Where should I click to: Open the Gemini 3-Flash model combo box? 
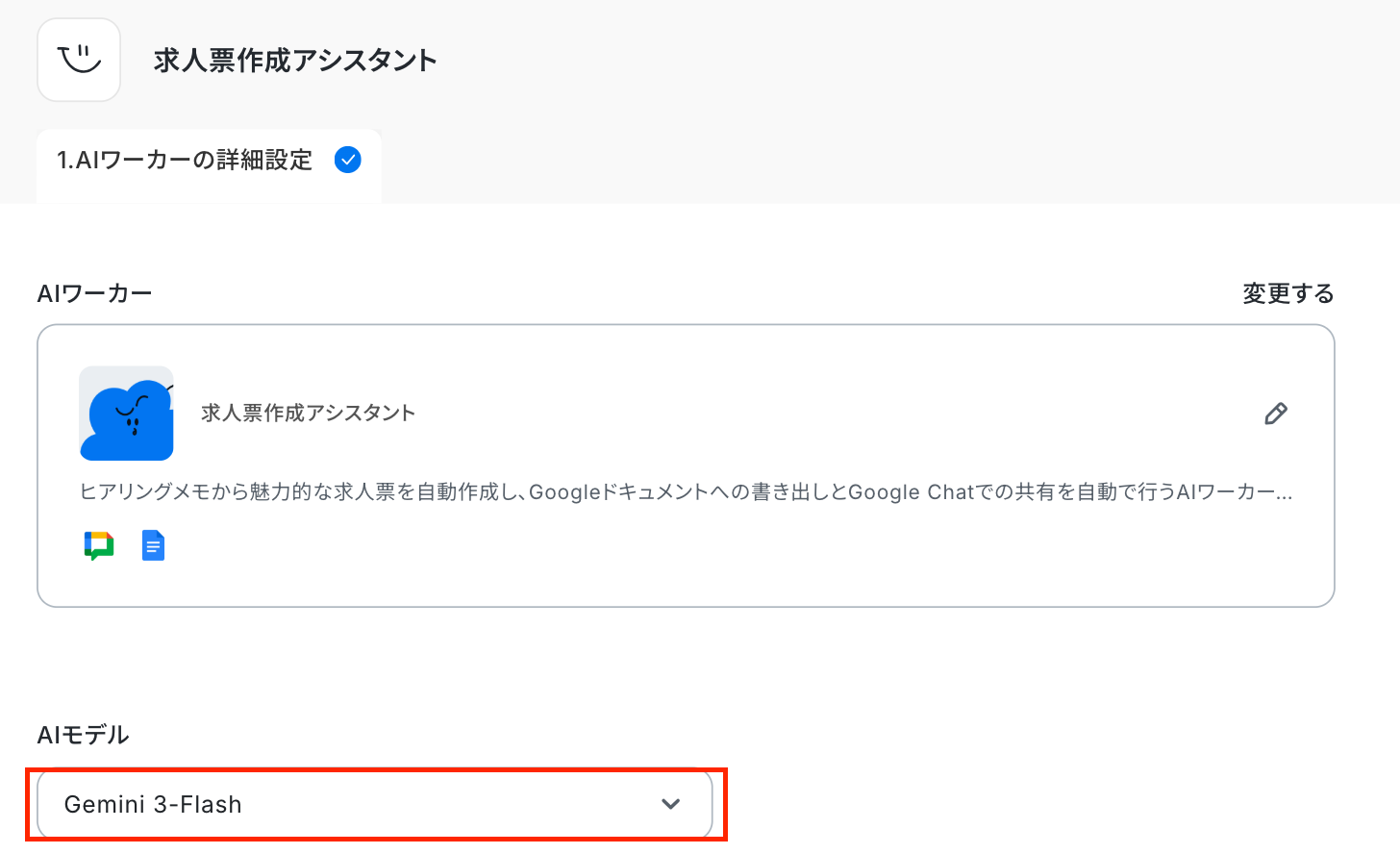point(375,804)
